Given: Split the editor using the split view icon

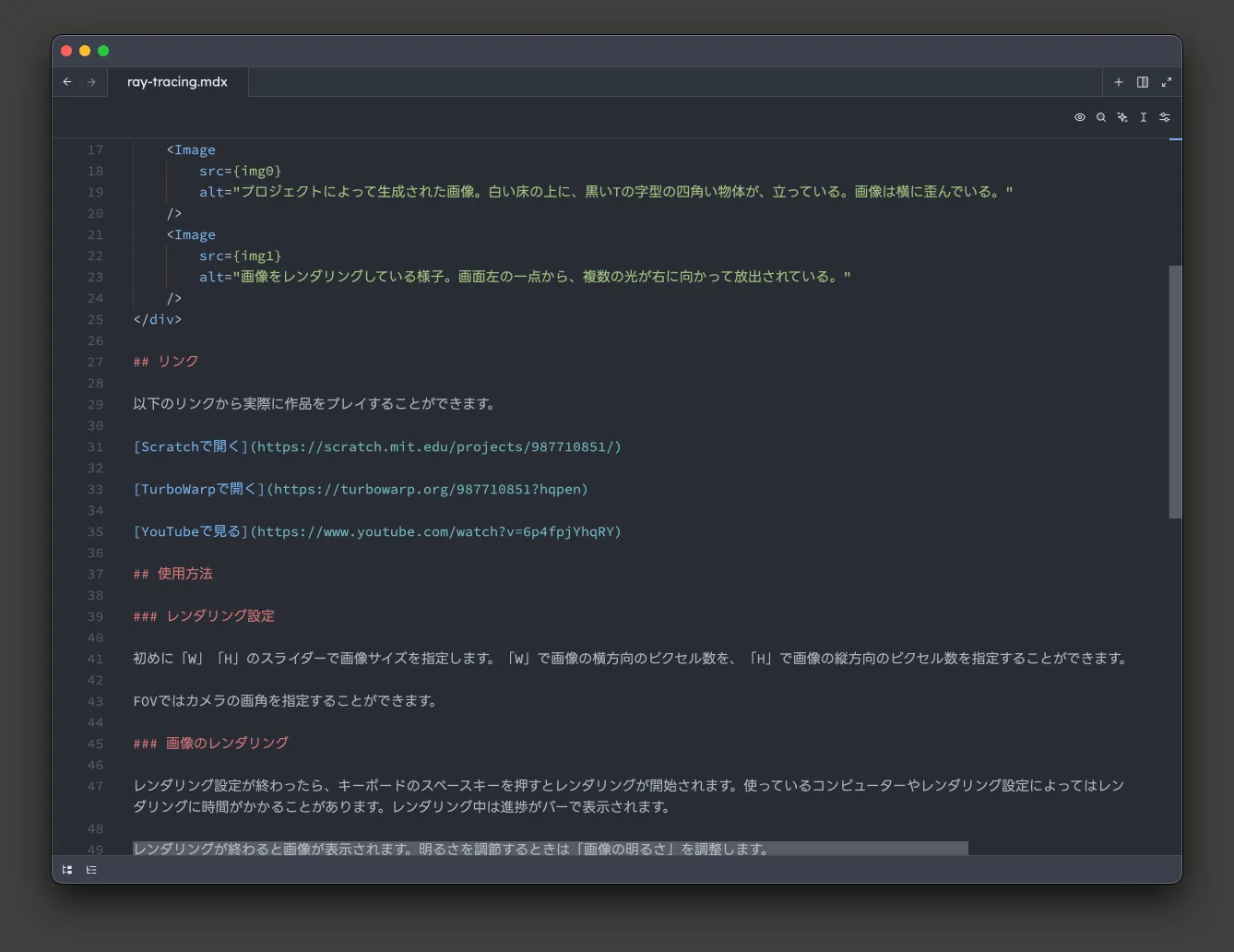Looking at the screenshot, I should tap(1143, 82).
